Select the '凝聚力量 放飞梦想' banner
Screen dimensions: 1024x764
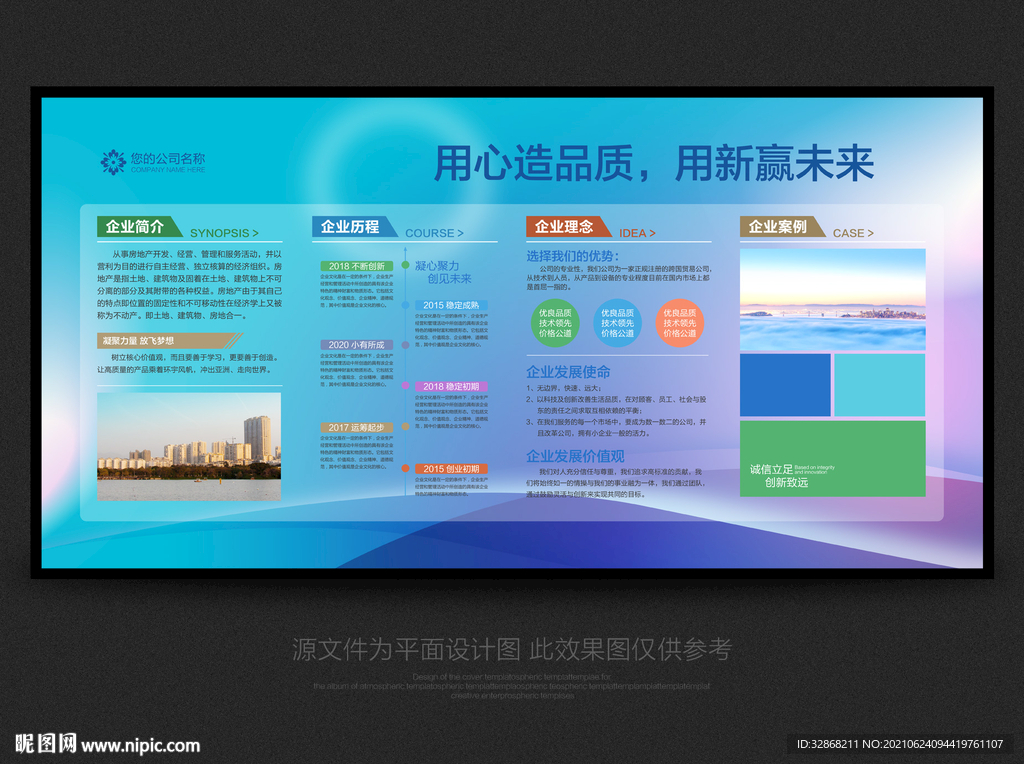pyautogui.click(x=170, y=340)
